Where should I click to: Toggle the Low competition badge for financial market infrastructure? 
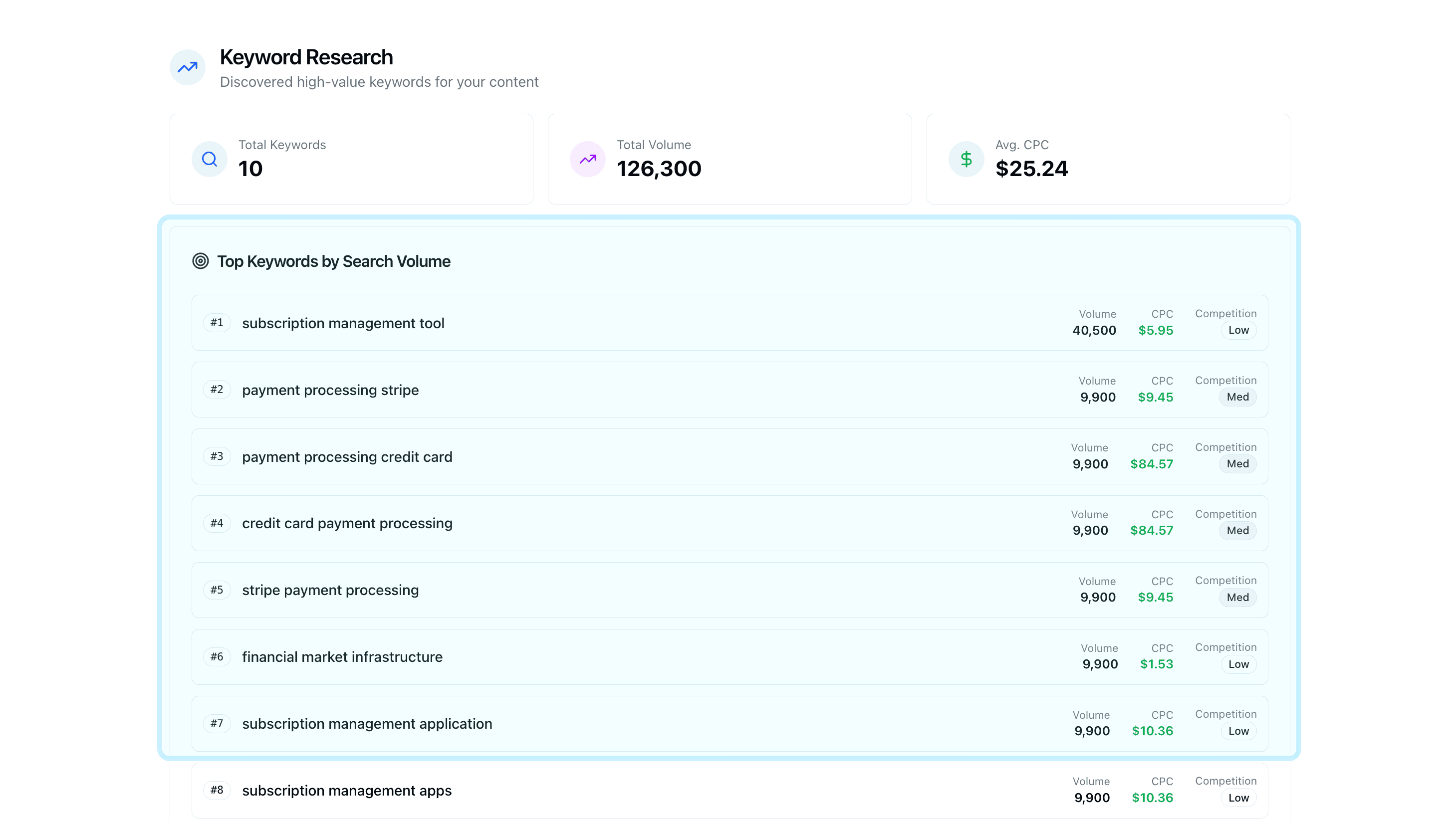1238,664
